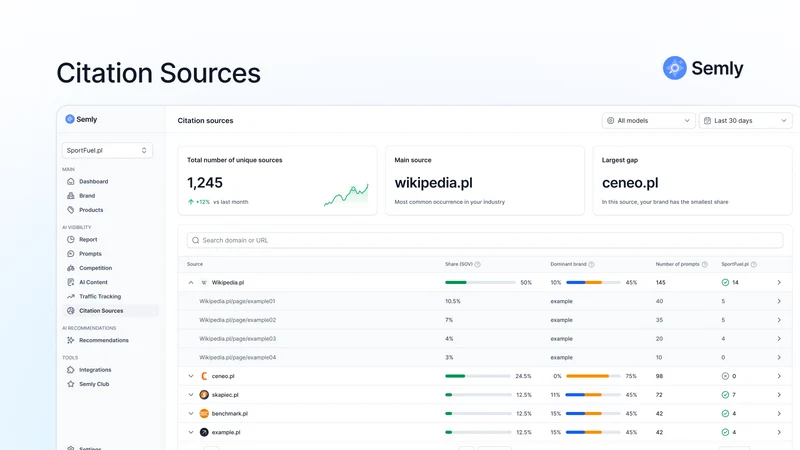Open the Last 30 days date dropdown
Image resolution: width=800 pixels, height=450 pixels.
pos(745,121)
